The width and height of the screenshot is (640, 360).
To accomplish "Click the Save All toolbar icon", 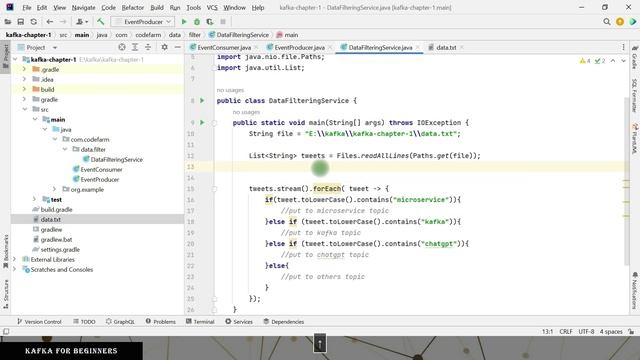I will pyautogui.click(x=20, y=22).
